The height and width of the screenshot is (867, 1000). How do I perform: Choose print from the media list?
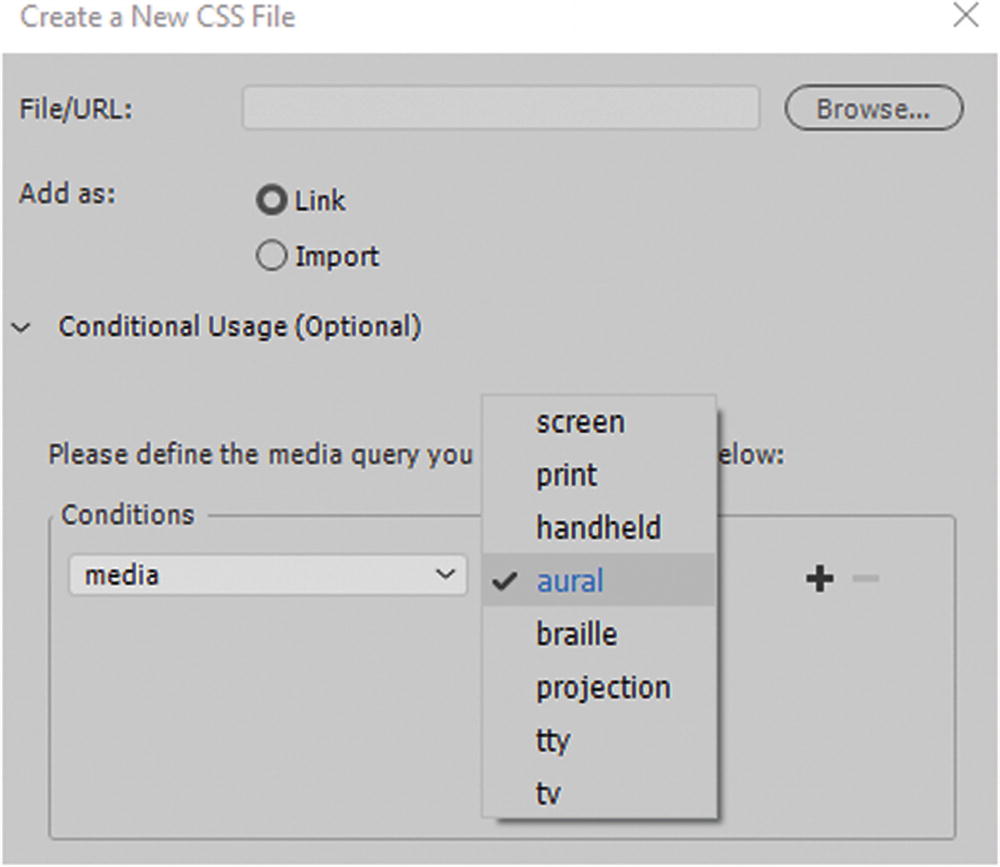pyautogui.click(x=566, y=475)
